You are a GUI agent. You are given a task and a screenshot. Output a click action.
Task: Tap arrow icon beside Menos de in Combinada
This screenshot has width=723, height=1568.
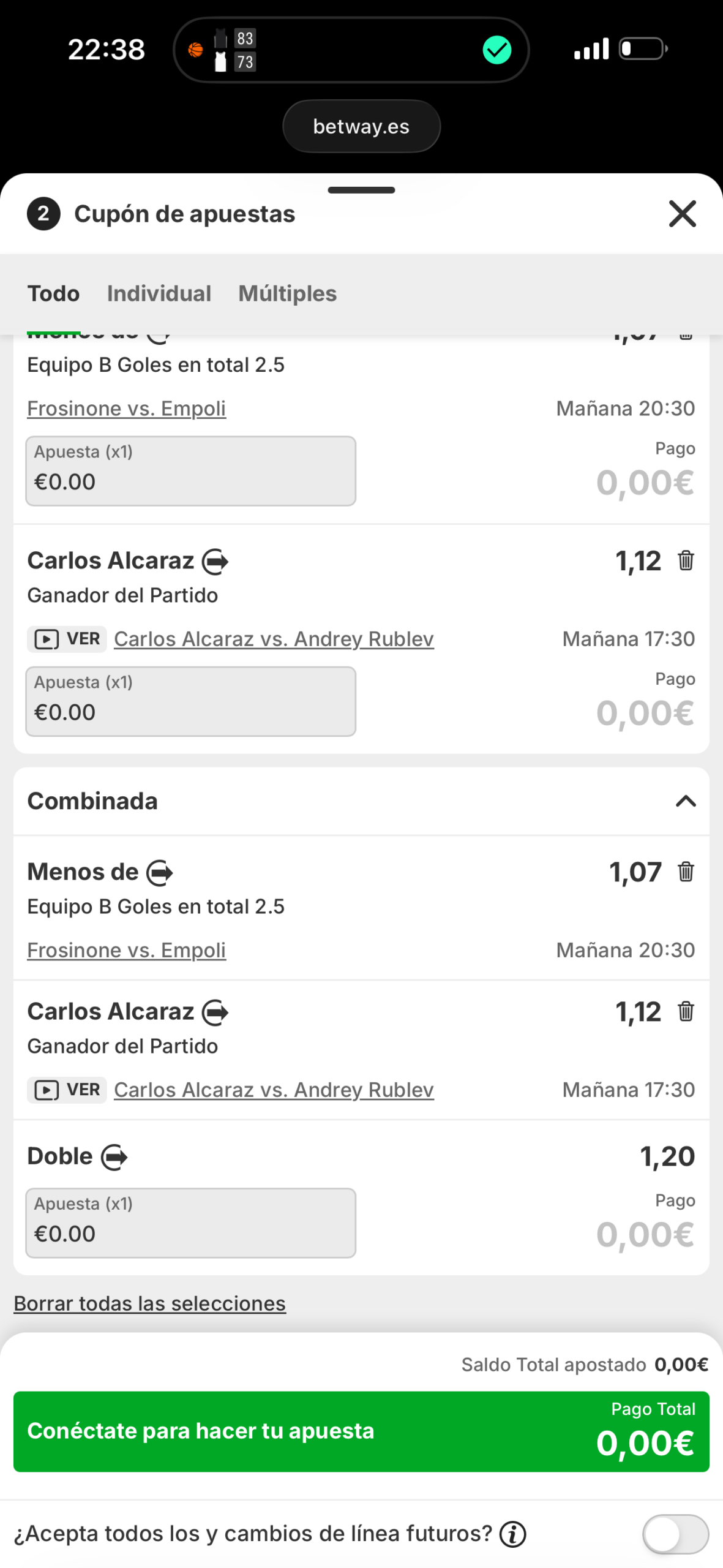coord(160,872)
